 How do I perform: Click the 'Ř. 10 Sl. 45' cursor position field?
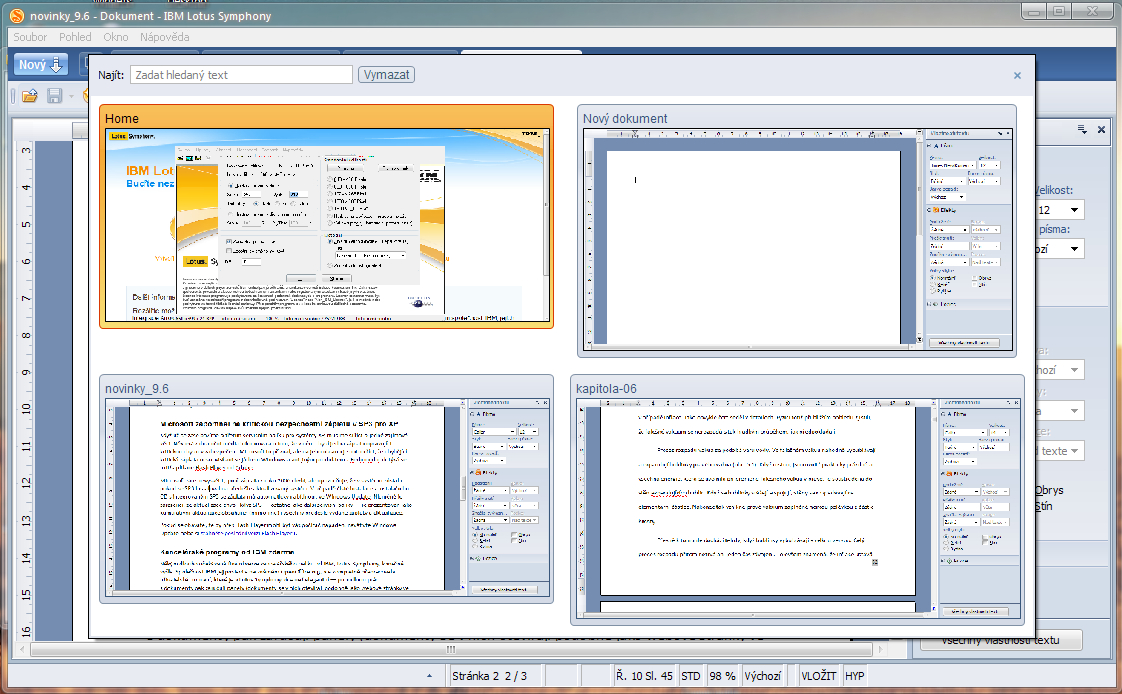[x=645, y=675]
